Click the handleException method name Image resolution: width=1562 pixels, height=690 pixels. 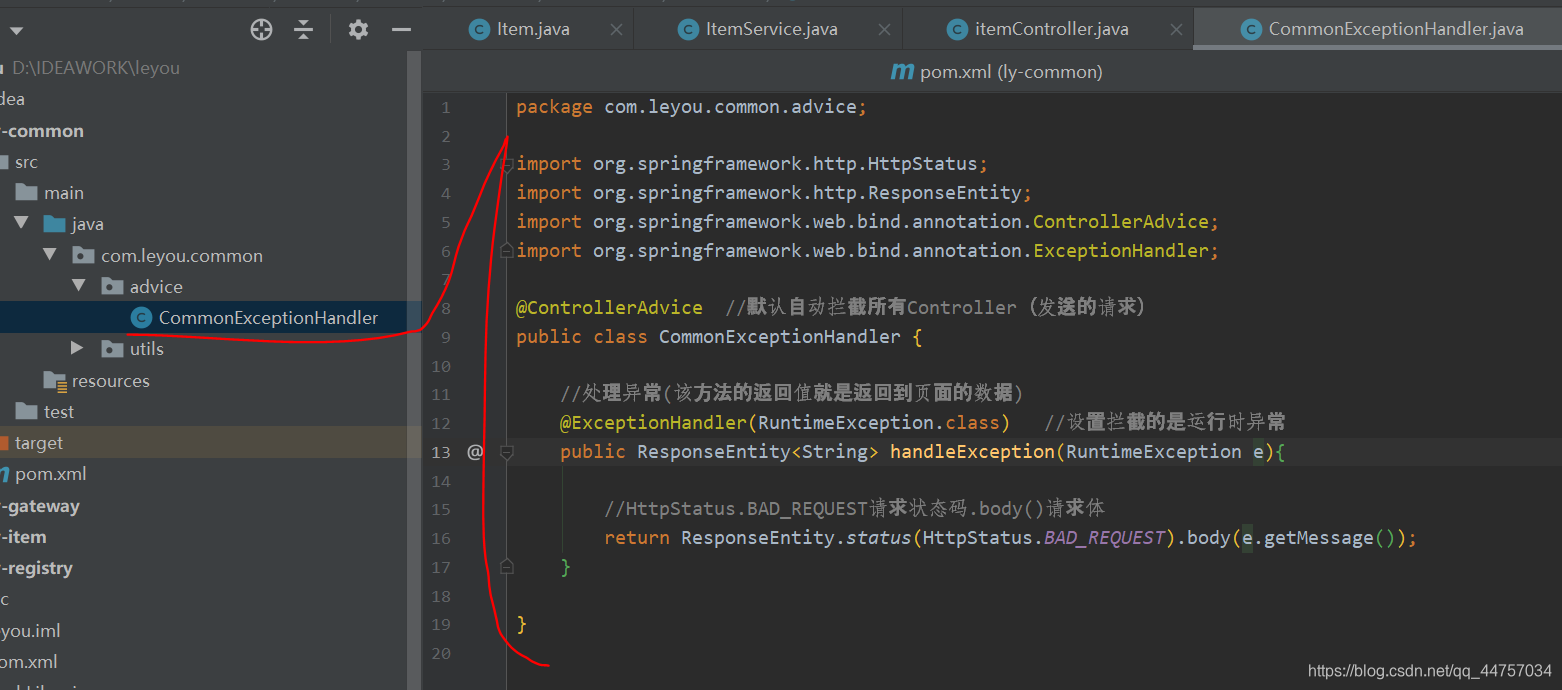click(972, 452)
